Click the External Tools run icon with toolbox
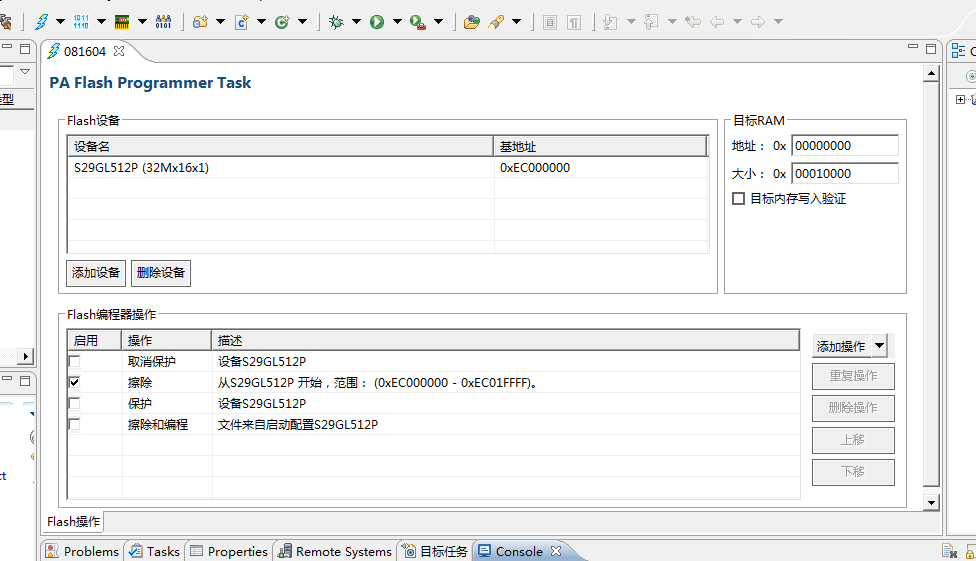Image resolution: width=976 pixels, height=561 pixels. tap(418, 22)
